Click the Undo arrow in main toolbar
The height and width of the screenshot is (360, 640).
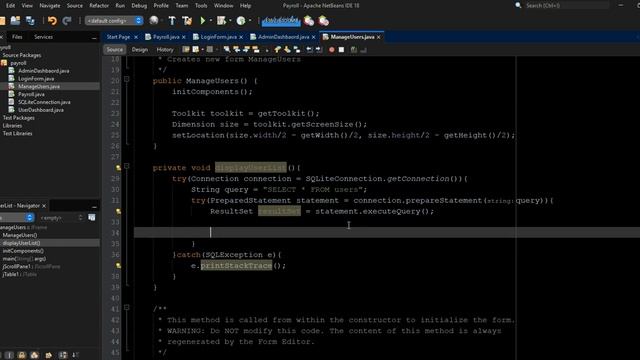tap(52, 21)
